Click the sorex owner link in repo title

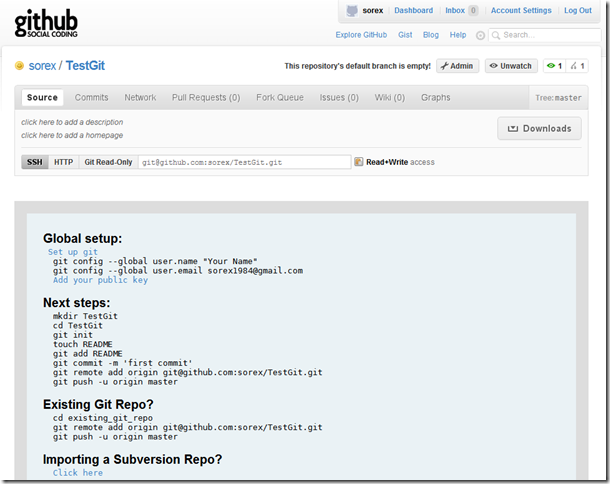click(x=42, y=66)
